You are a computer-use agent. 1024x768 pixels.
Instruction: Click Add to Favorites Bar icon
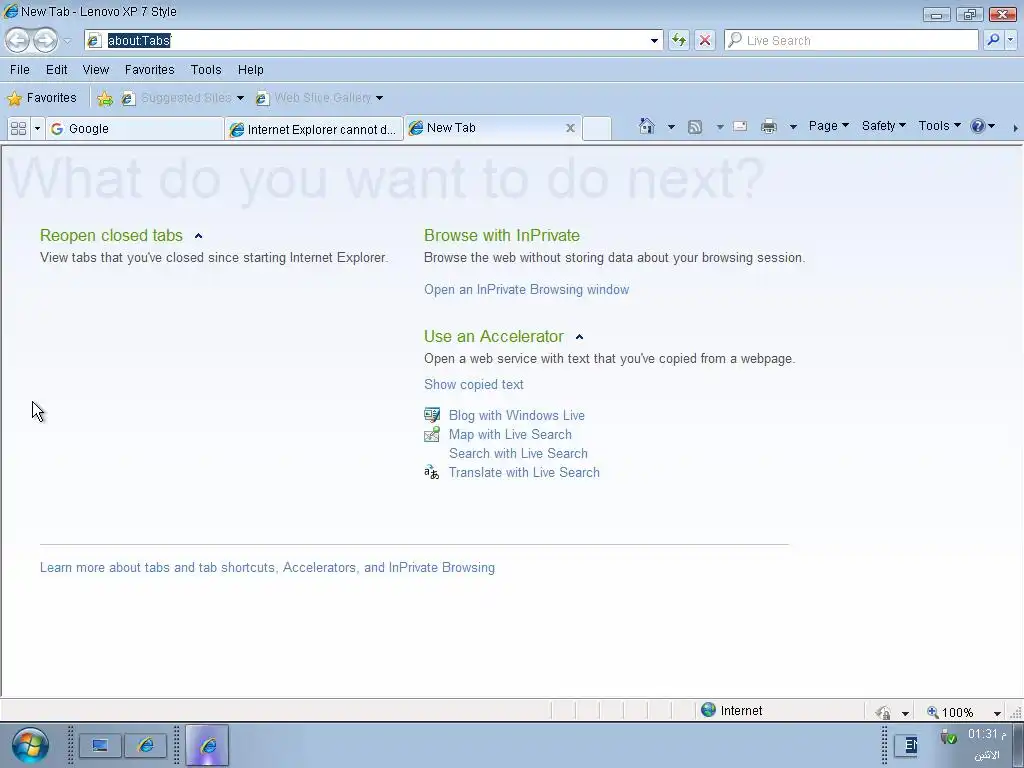point(104,99)
